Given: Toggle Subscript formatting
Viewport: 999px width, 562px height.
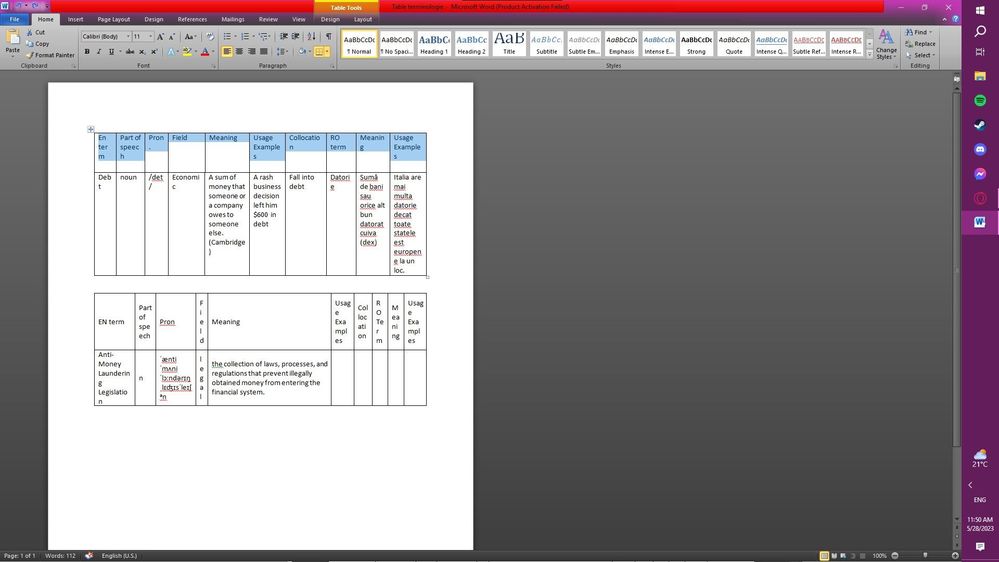Looking at the screenshot, I should pyautogui.click(x=142, y=52).
